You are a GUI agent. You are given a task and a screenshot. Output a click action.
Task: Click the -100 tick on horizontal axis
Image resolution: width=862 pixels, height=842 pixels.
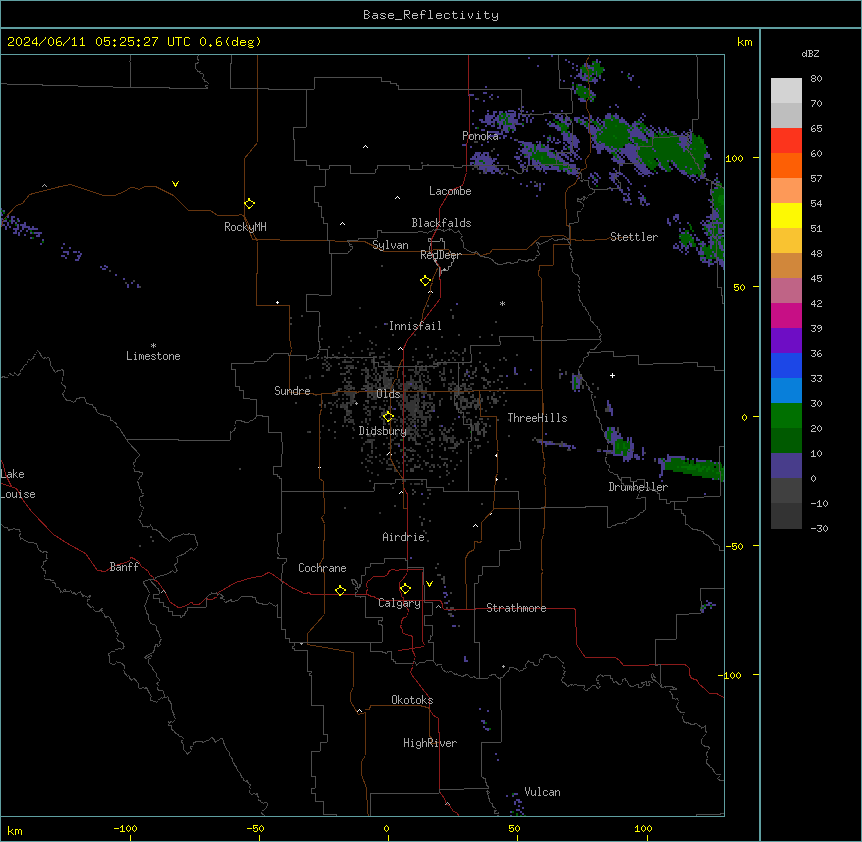125,828
